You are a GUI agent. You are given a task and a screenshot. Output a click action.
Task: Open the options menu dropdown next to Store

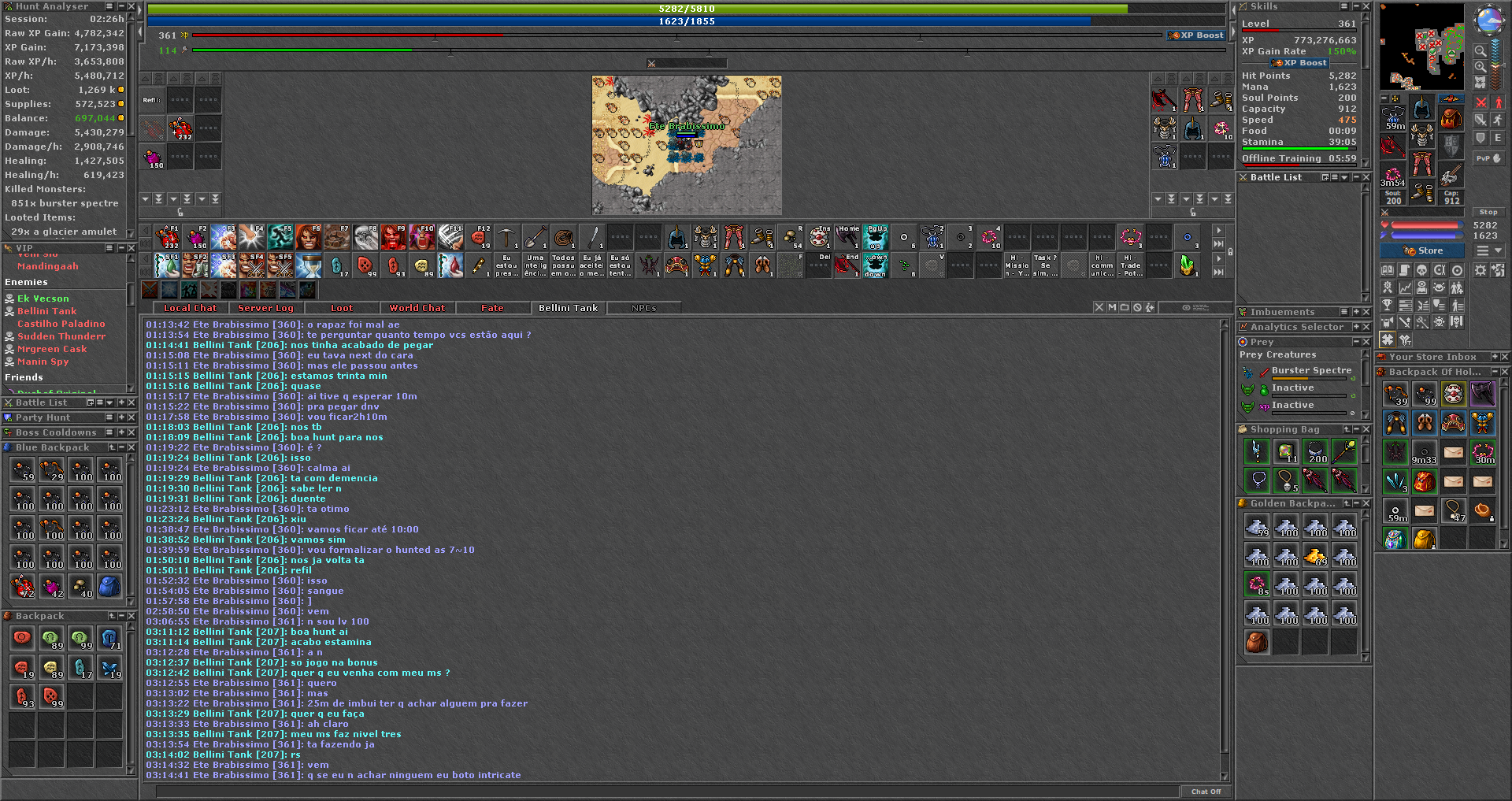(x=1489, y=250)
